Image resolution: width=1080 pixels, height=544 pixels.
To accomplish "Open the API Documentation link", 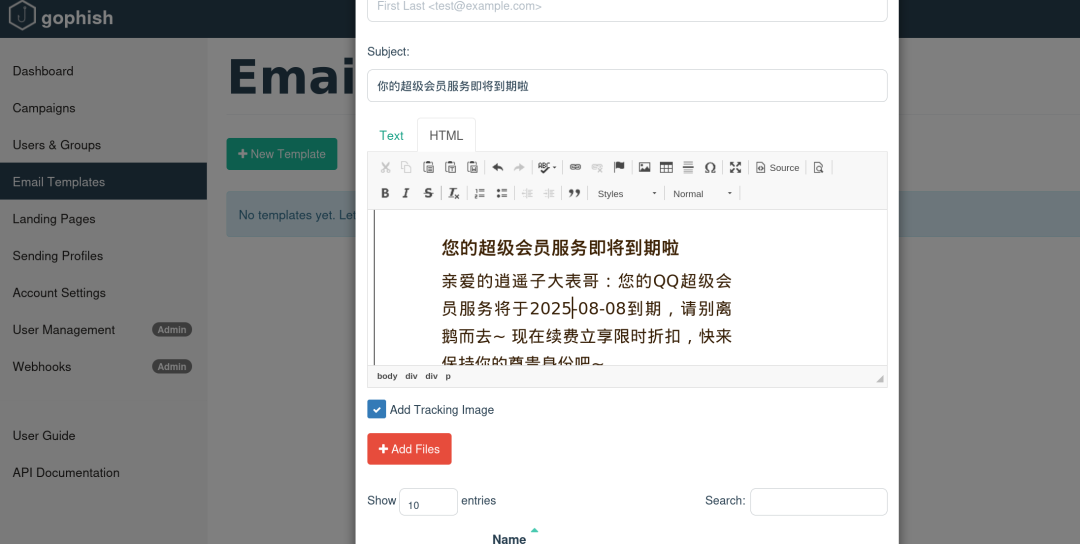I will point(66,472).
